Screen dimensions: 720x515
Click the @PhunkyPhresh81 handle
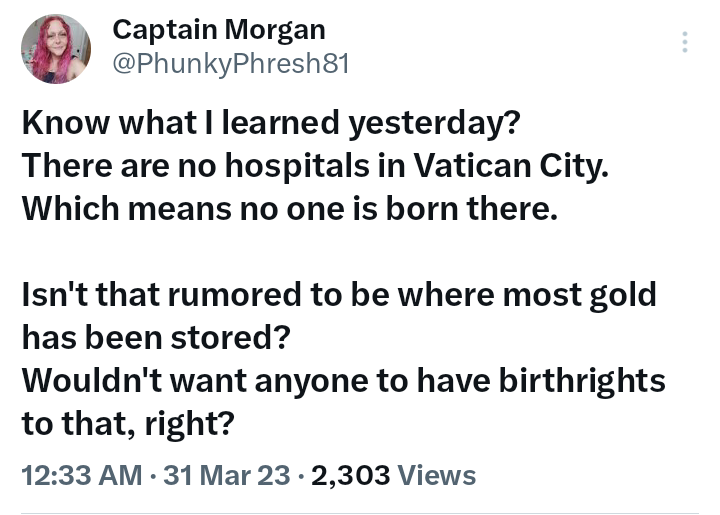tap(230, 63)
